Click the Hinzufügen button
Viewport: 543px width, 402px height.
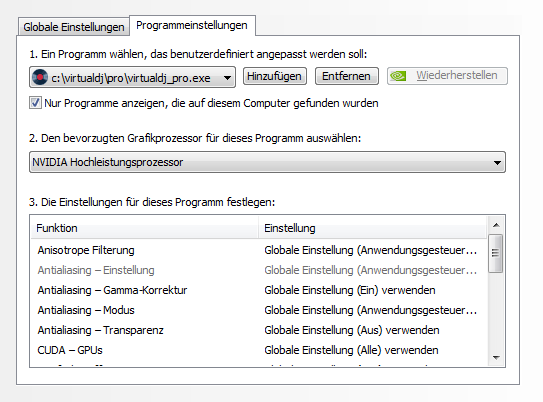pos(274,76)
